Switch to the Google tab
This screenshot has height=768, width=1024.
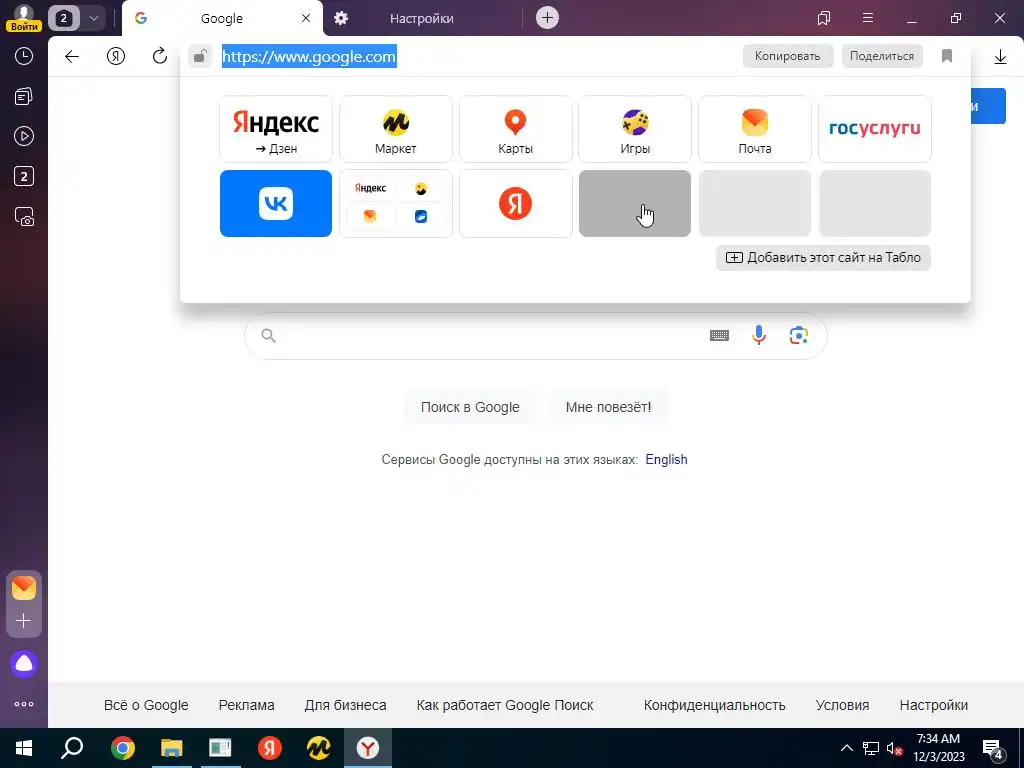[x=222, y=18]
